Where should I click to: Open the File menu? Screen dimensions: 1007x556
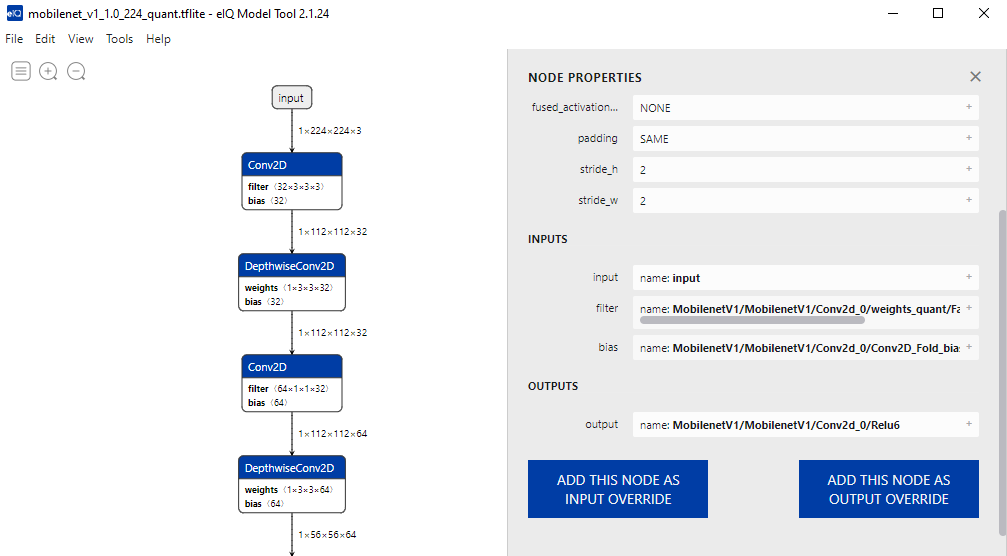(x=14, y=39)
